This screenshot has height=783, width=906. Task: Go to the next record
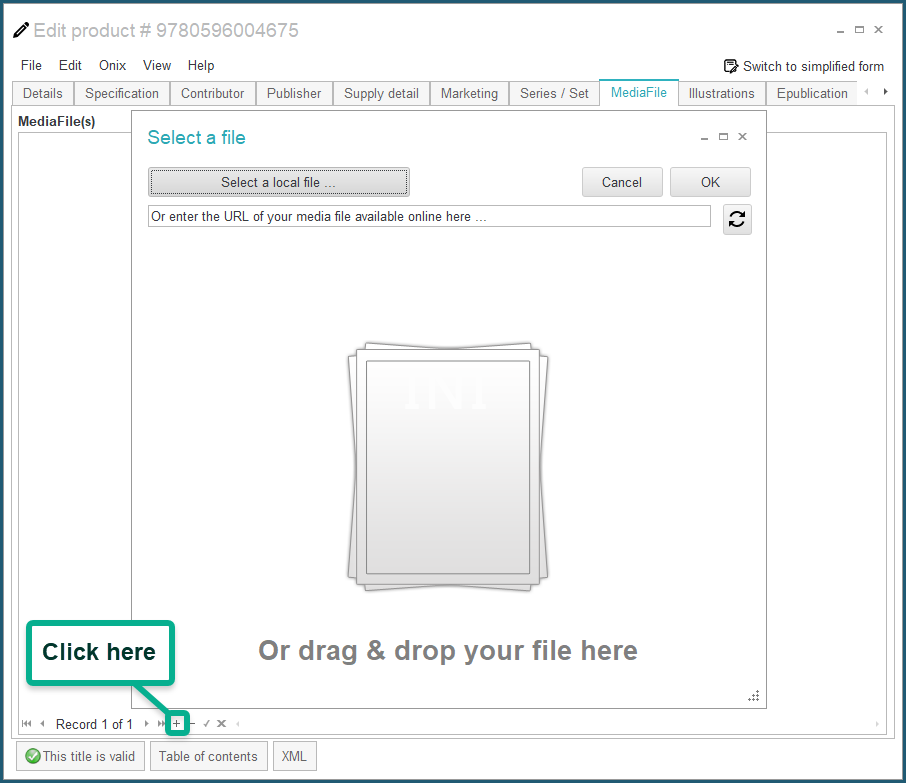click(146, 723)
